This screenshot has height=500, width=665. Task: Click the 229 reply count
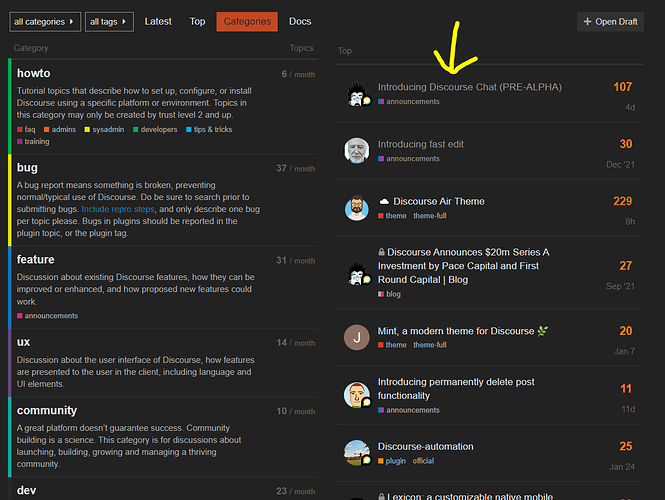point(622,201)
